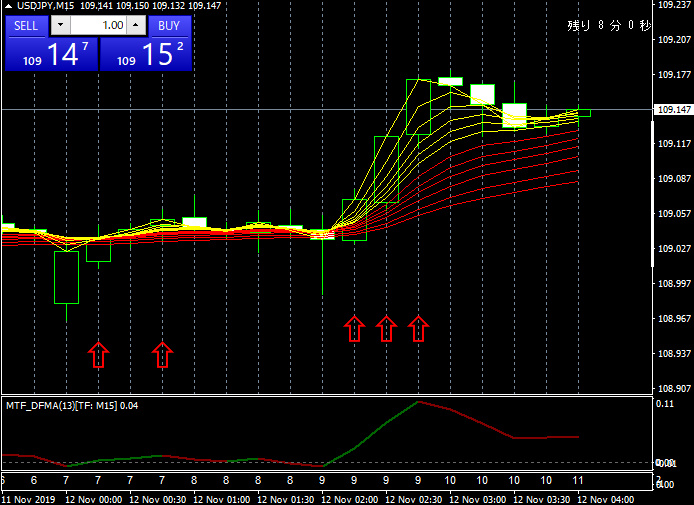This screenshot has height=505, width=694.
Task: Increase lot volume with up arrow
Action: click(x=136, y=25)
